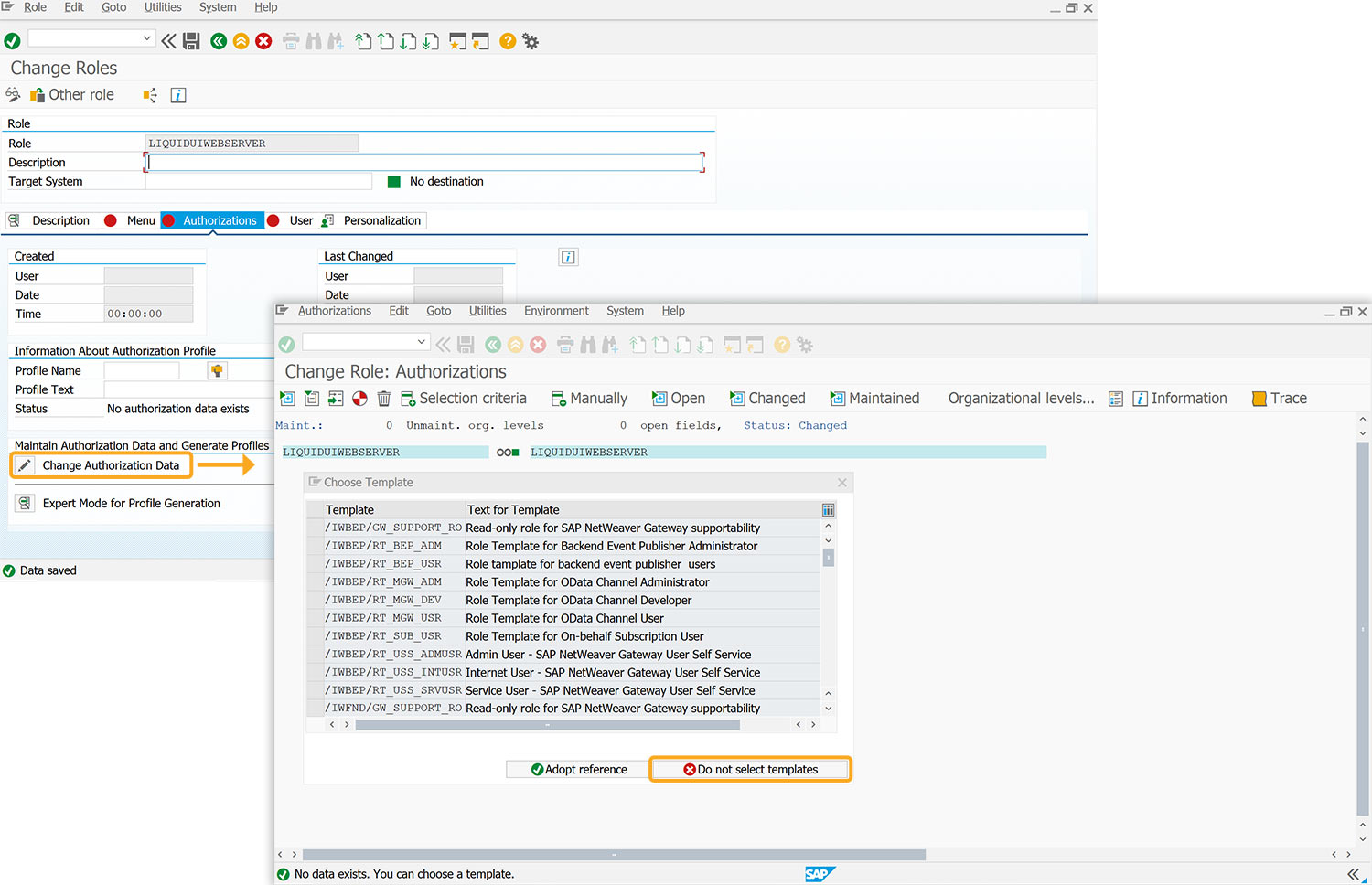
Task: Click the Information icon next to the where-used icon
Action: [178, 95]
